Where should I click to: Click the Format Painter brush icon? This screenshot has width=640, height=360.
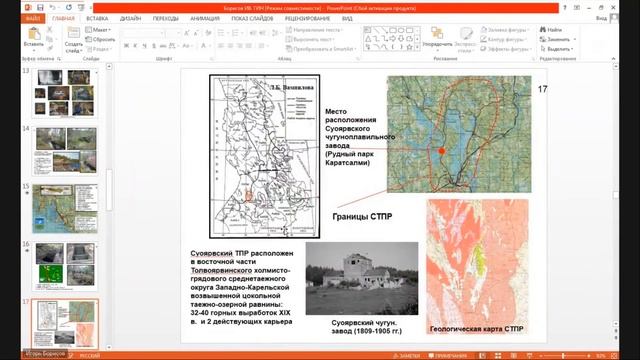point(49,49)
